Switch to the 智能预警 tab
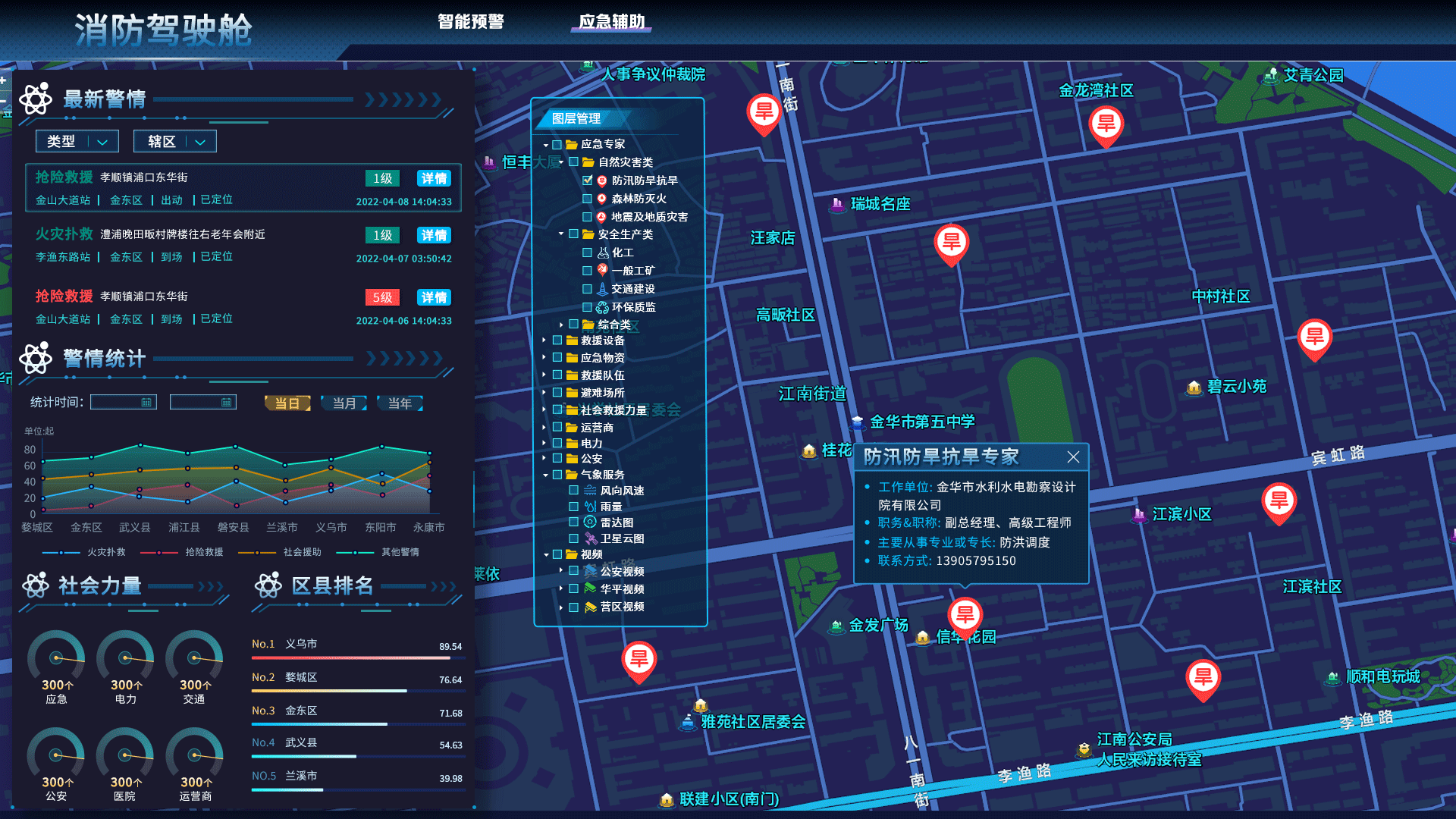The width and height of the screenshot is (1456, 819). point(472,22)
